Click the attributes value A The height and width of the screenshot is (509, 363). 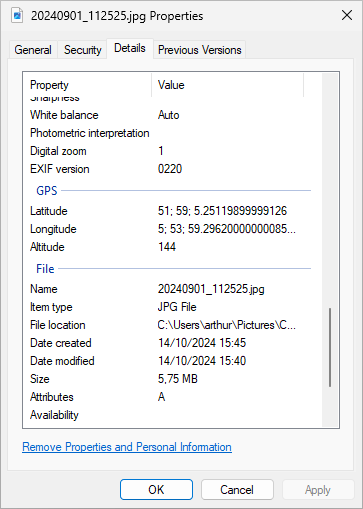point(162,397)
